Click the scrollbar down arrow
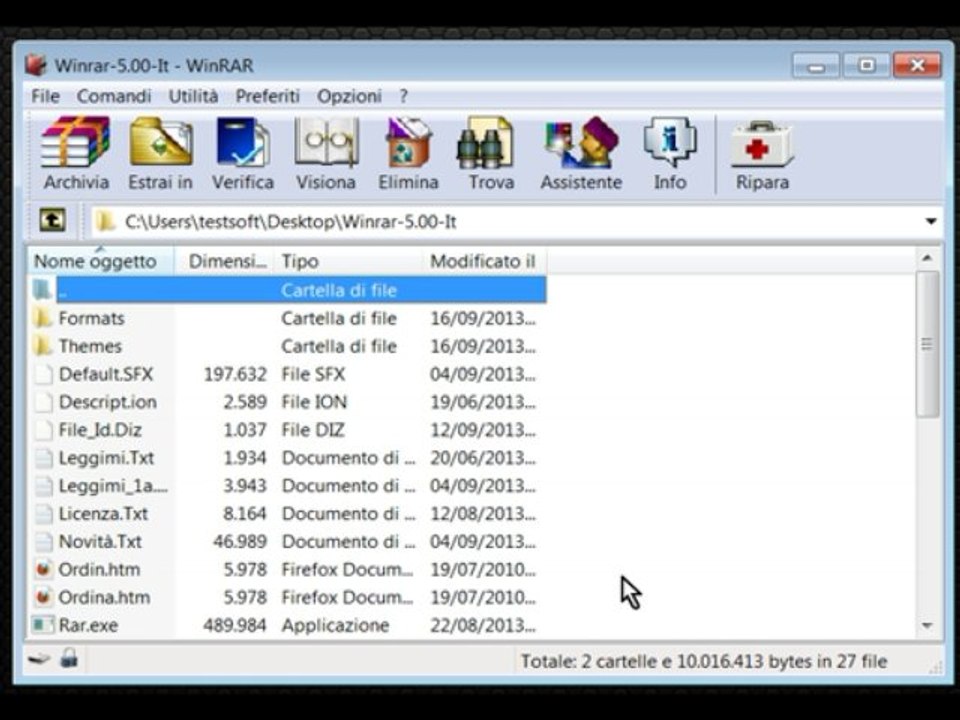 point(927,625)
